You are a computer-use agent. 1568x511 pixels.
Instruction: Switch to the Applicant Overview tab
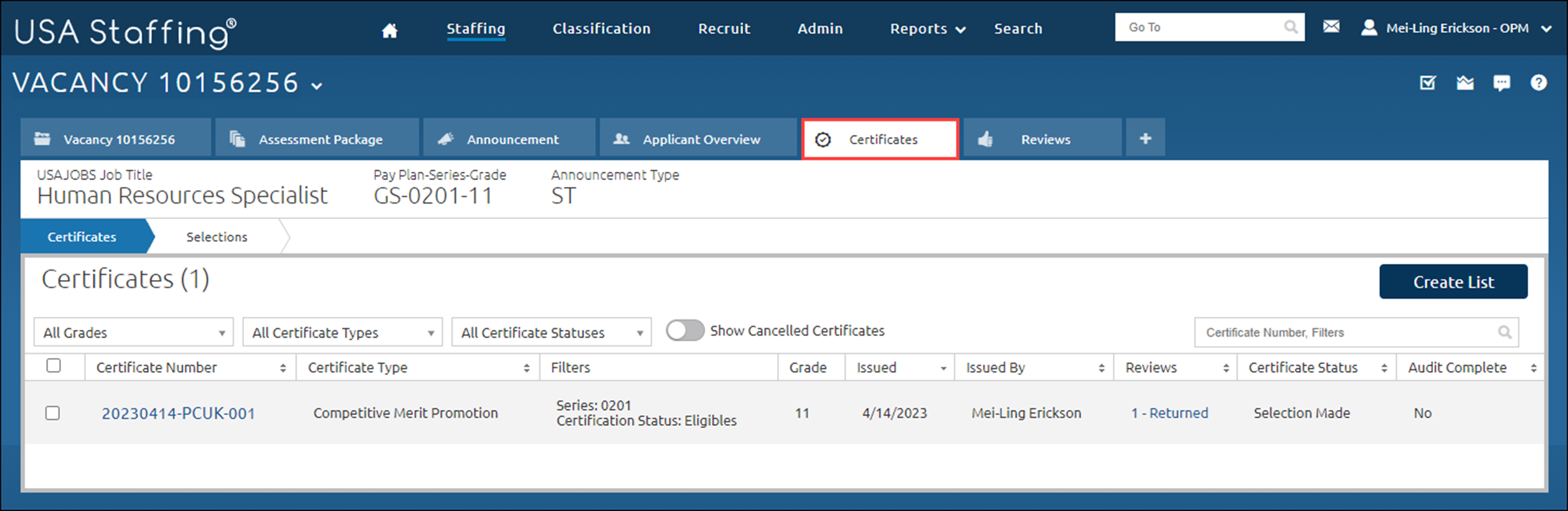coord(698,138)
